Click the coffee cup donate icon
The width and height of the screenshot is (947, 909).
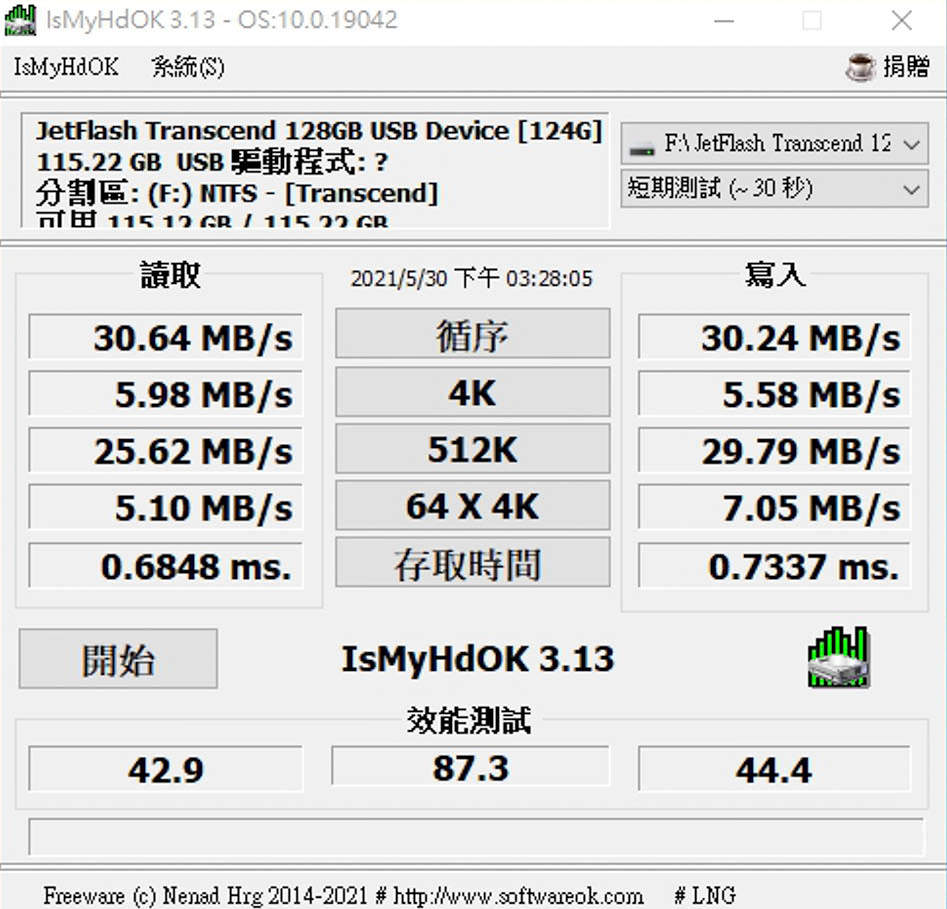tap(860, 66)
